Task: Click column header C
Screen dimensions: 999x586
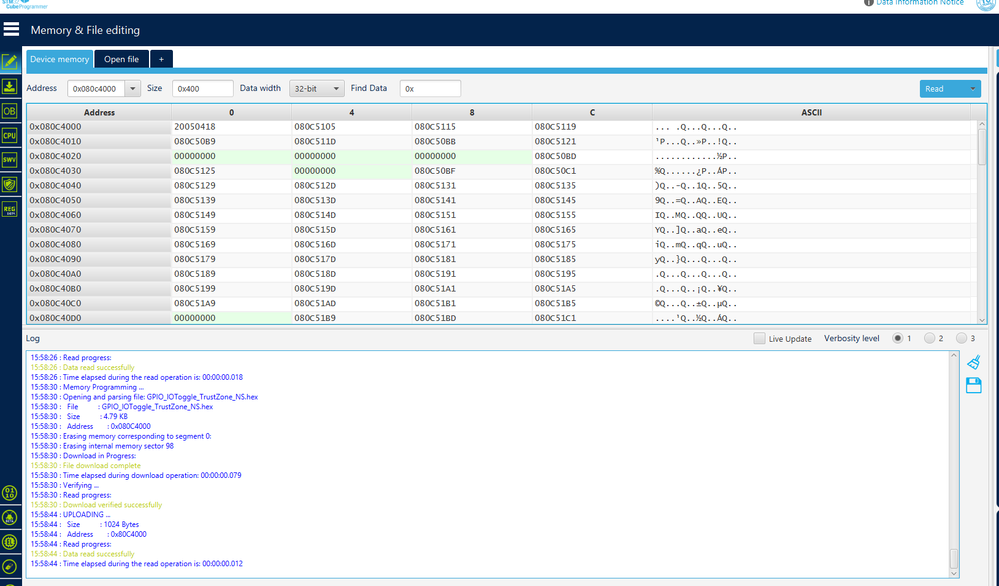Action: tap(592, 112)
